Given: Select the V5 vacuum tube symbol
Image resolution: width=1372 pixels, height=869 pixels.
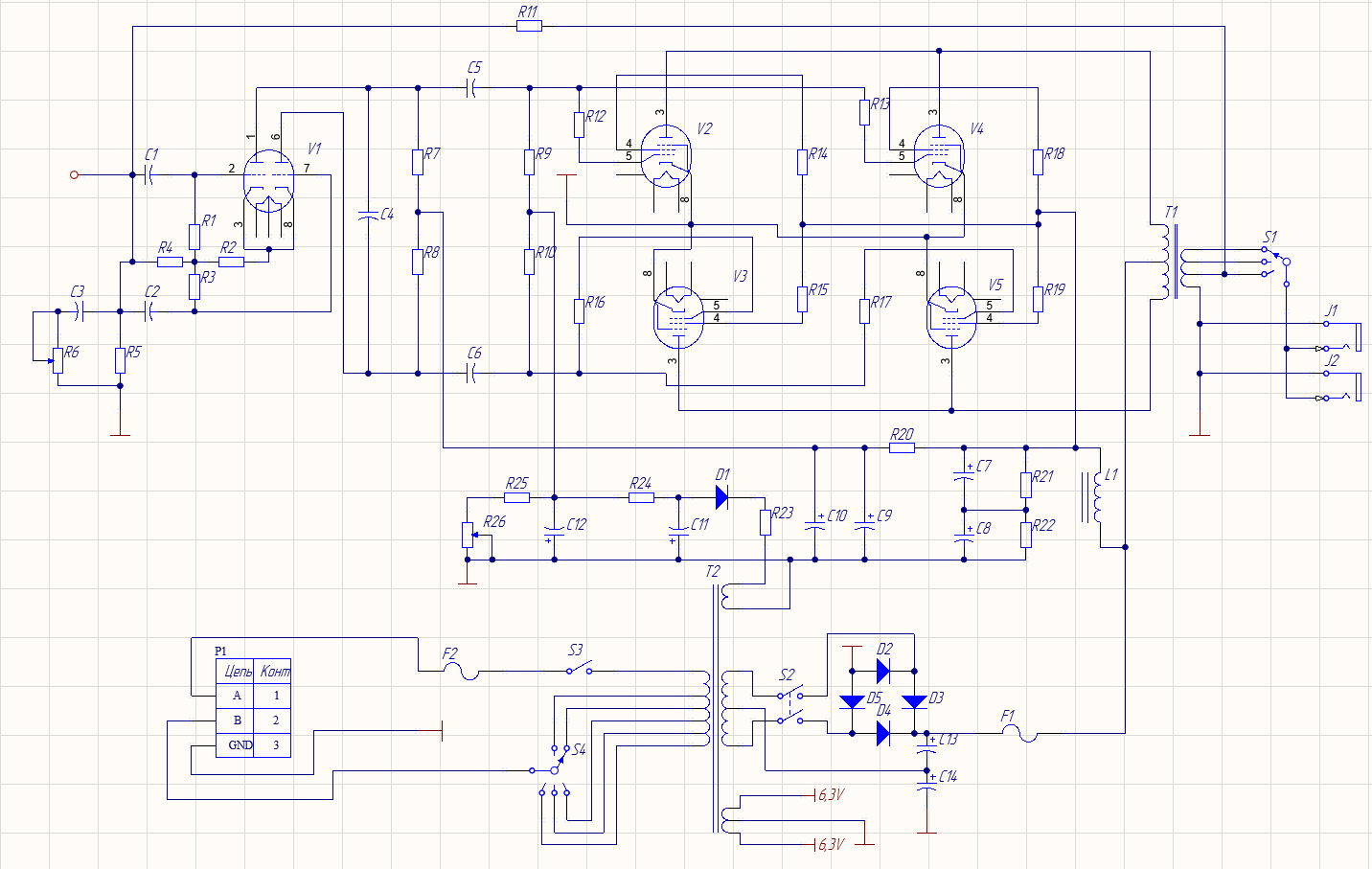Looking at the screenshot, I should point(951,317).
